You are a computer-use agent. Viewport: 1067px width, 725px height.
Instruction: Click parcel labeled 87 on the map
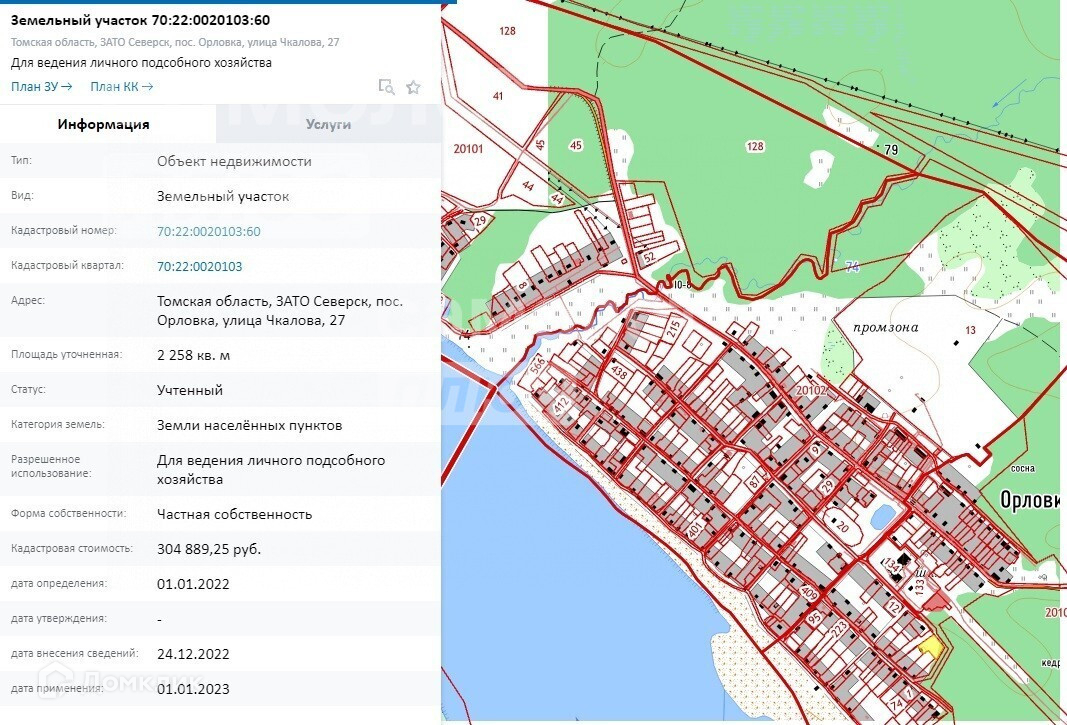pos(754,481)
